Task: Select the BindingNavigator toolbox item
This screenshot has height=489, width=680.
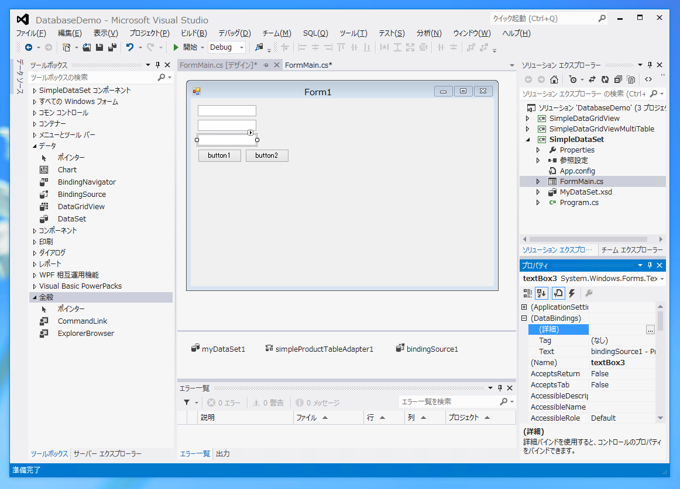Action: (x=87, y=182)
